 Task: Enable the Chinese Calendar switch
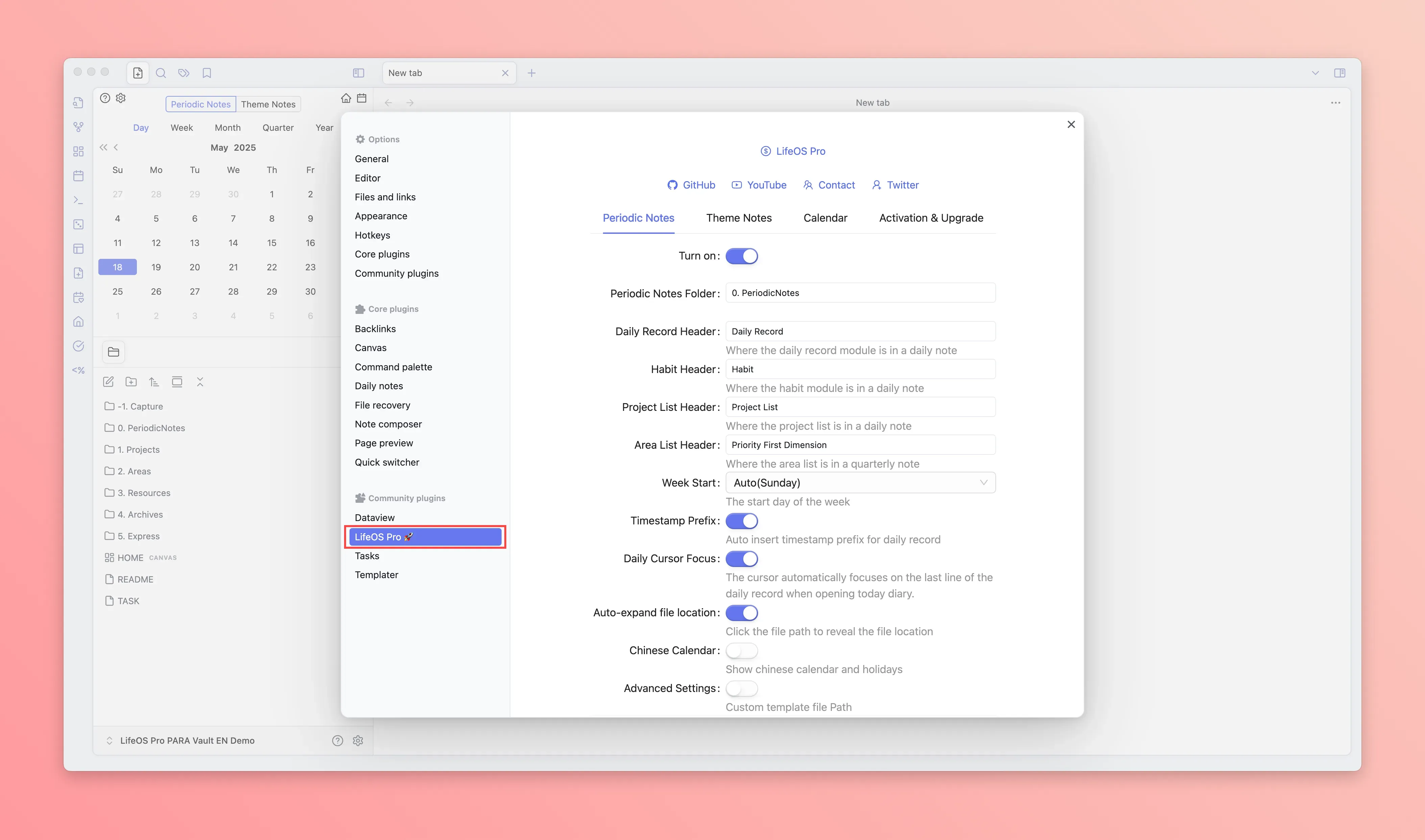742,651
